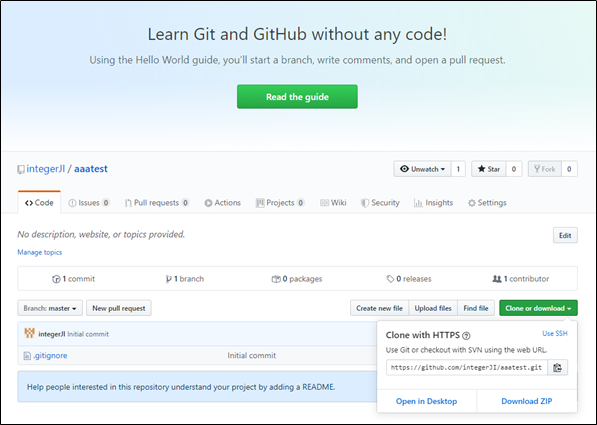The image size is (597, 425).
Task: Click the Settings tab gear icon
Action: coord(472,203)
